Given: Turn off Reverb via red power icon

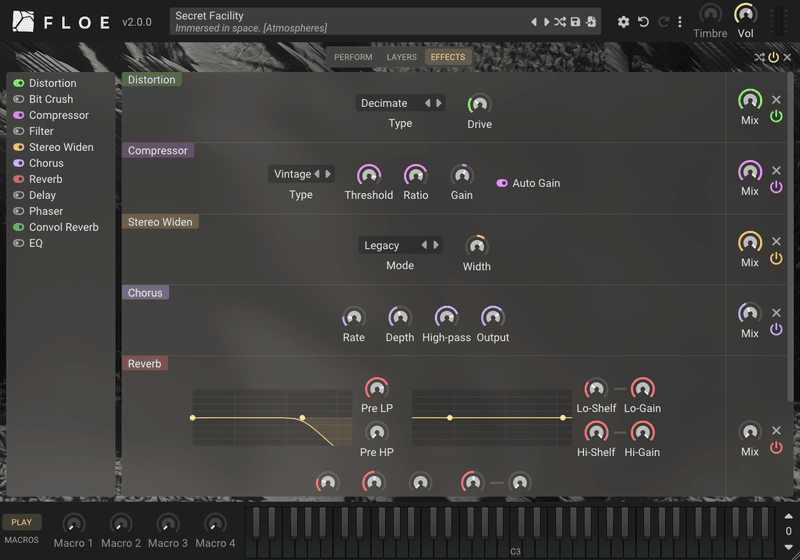Looking at the screenshot, I should [x=776, y=448].
